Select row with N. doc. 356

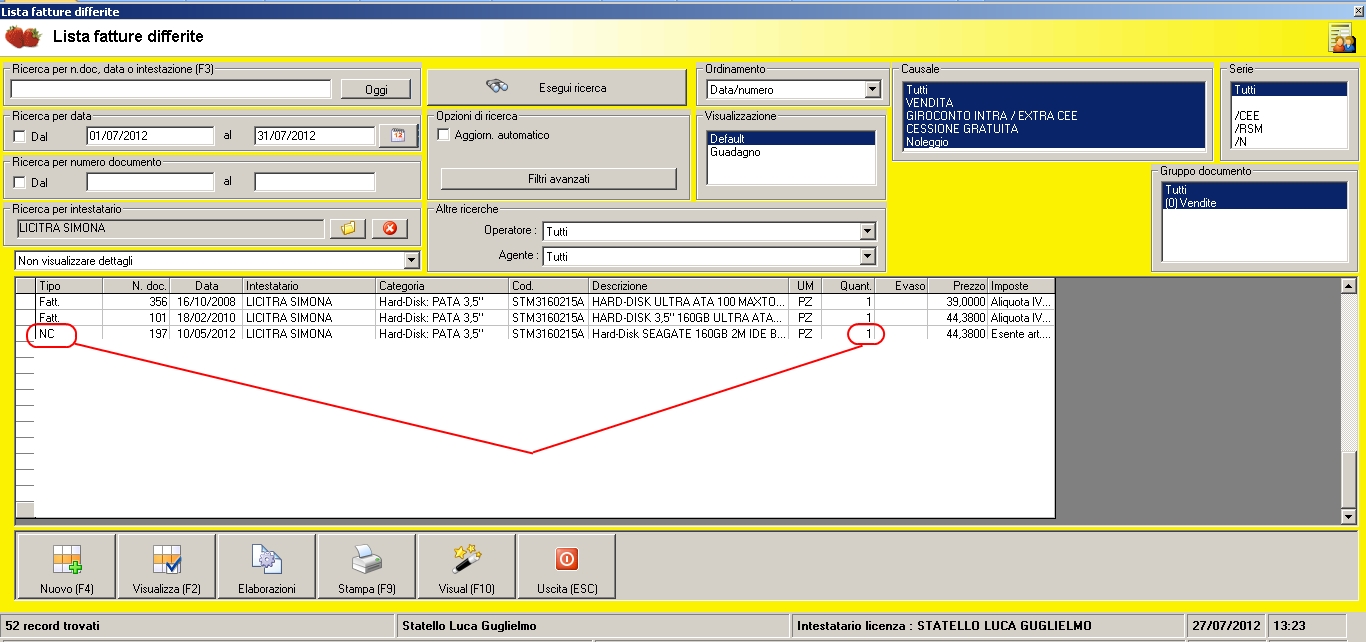click(x=536, y=302)
